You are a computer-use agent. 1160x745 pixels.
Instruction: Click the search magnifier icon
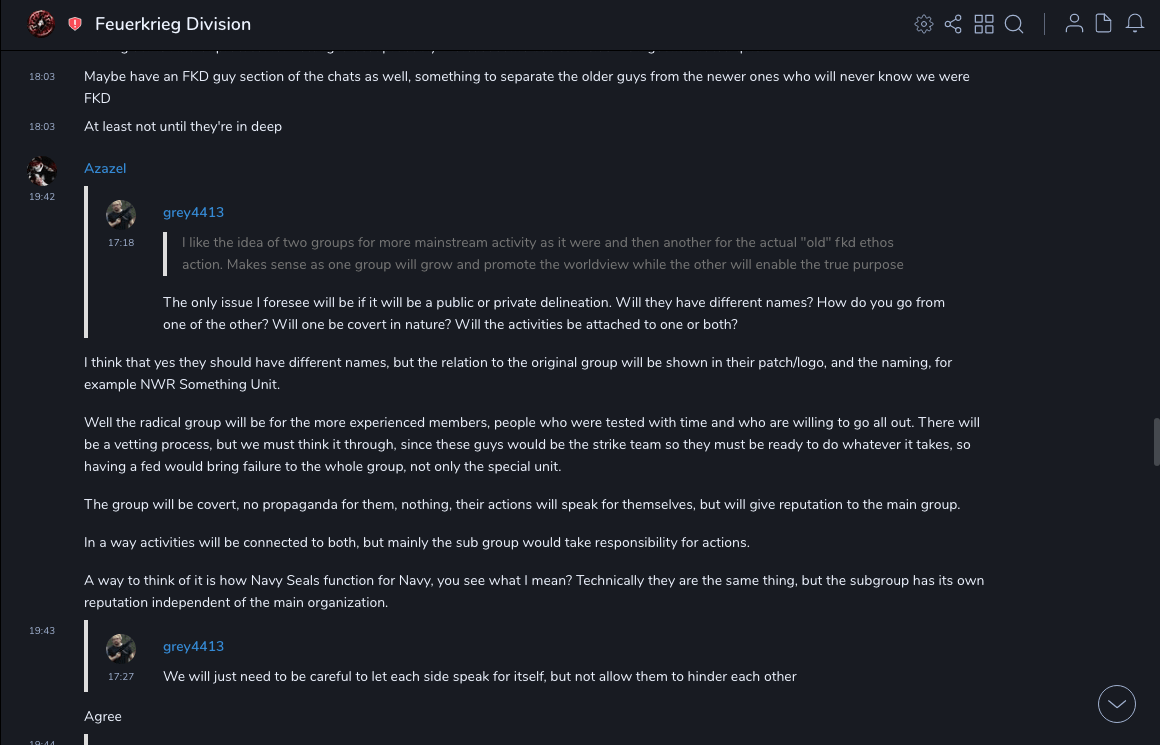click(1014, 24)
